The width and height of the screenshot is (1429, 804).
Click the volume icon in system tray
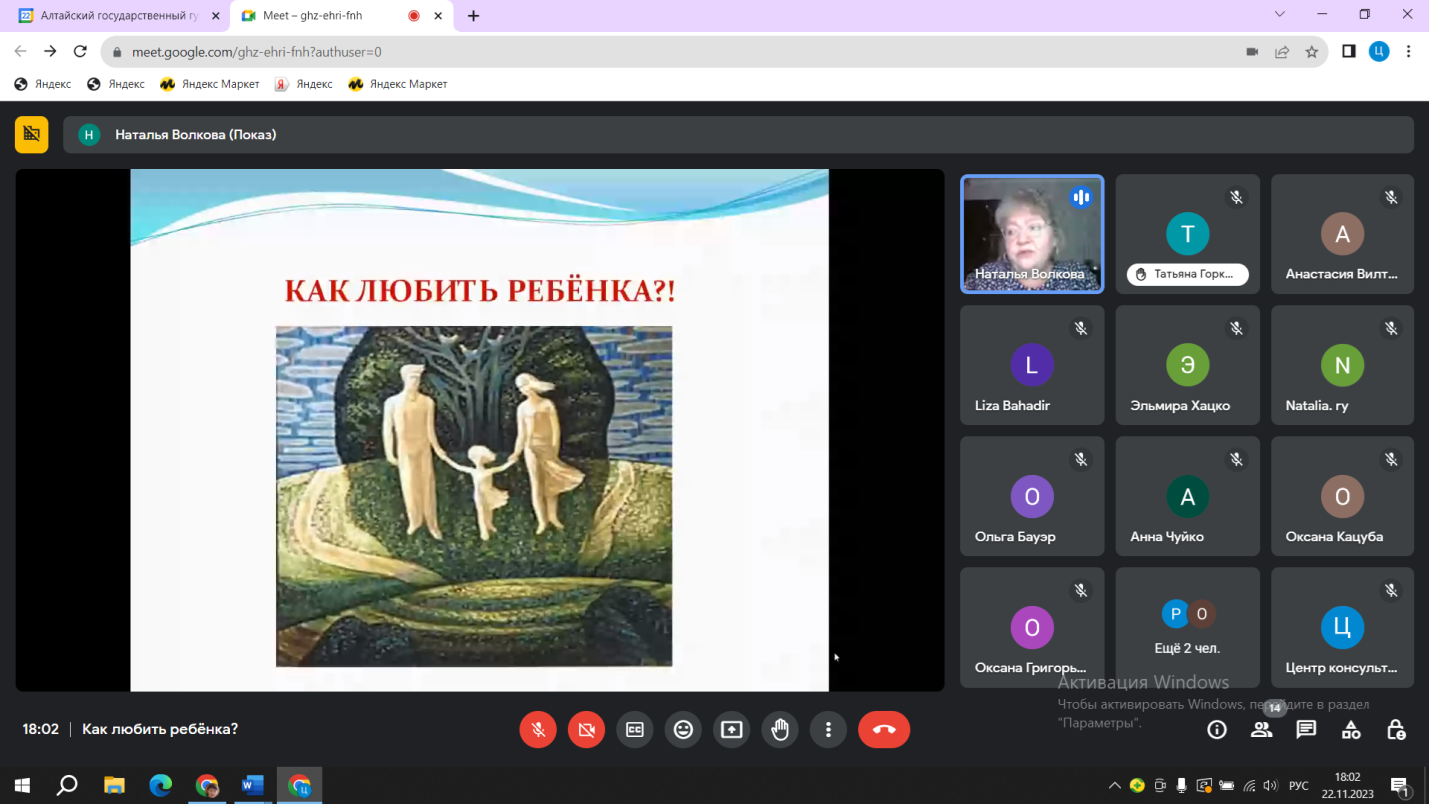[x=1270, y=785]
